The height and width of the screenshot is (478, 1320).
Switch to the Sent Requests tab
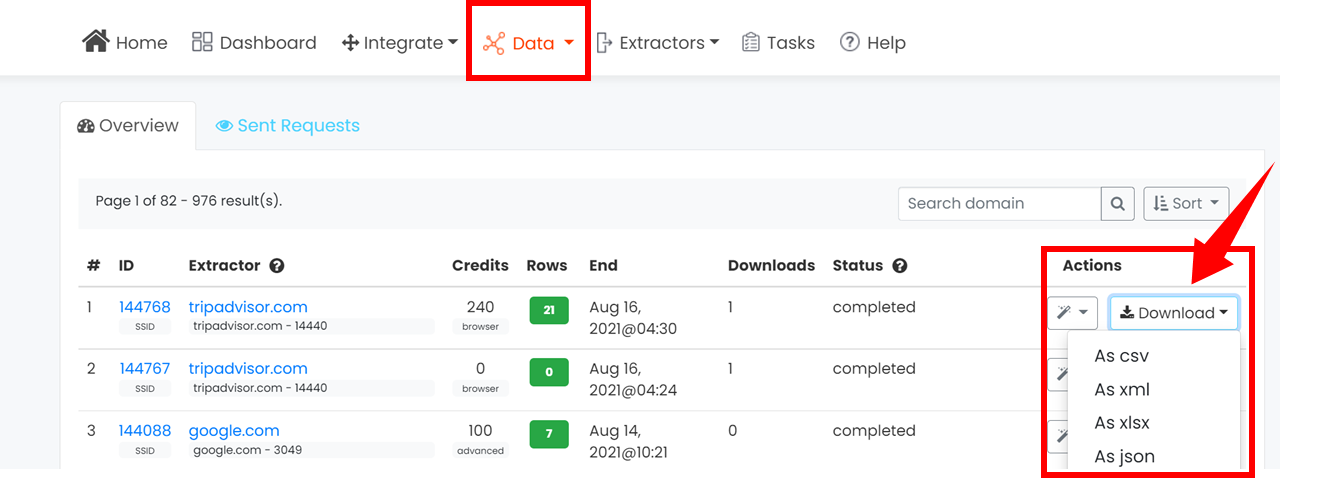pyautogui.click(x=288, y=126)
